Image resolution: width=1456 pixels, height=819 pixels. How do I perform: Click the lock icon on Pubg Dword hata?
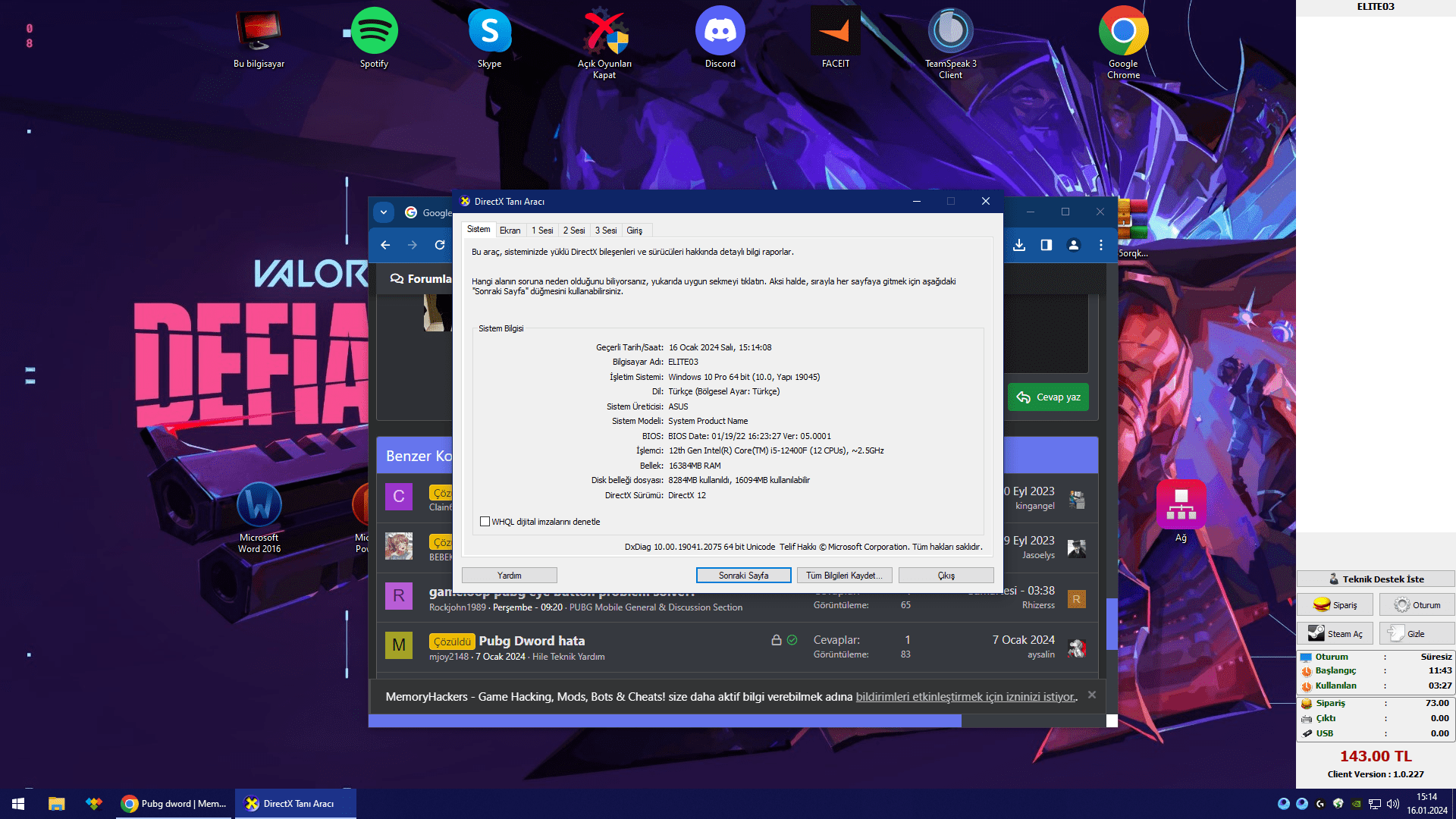[777, 640]
